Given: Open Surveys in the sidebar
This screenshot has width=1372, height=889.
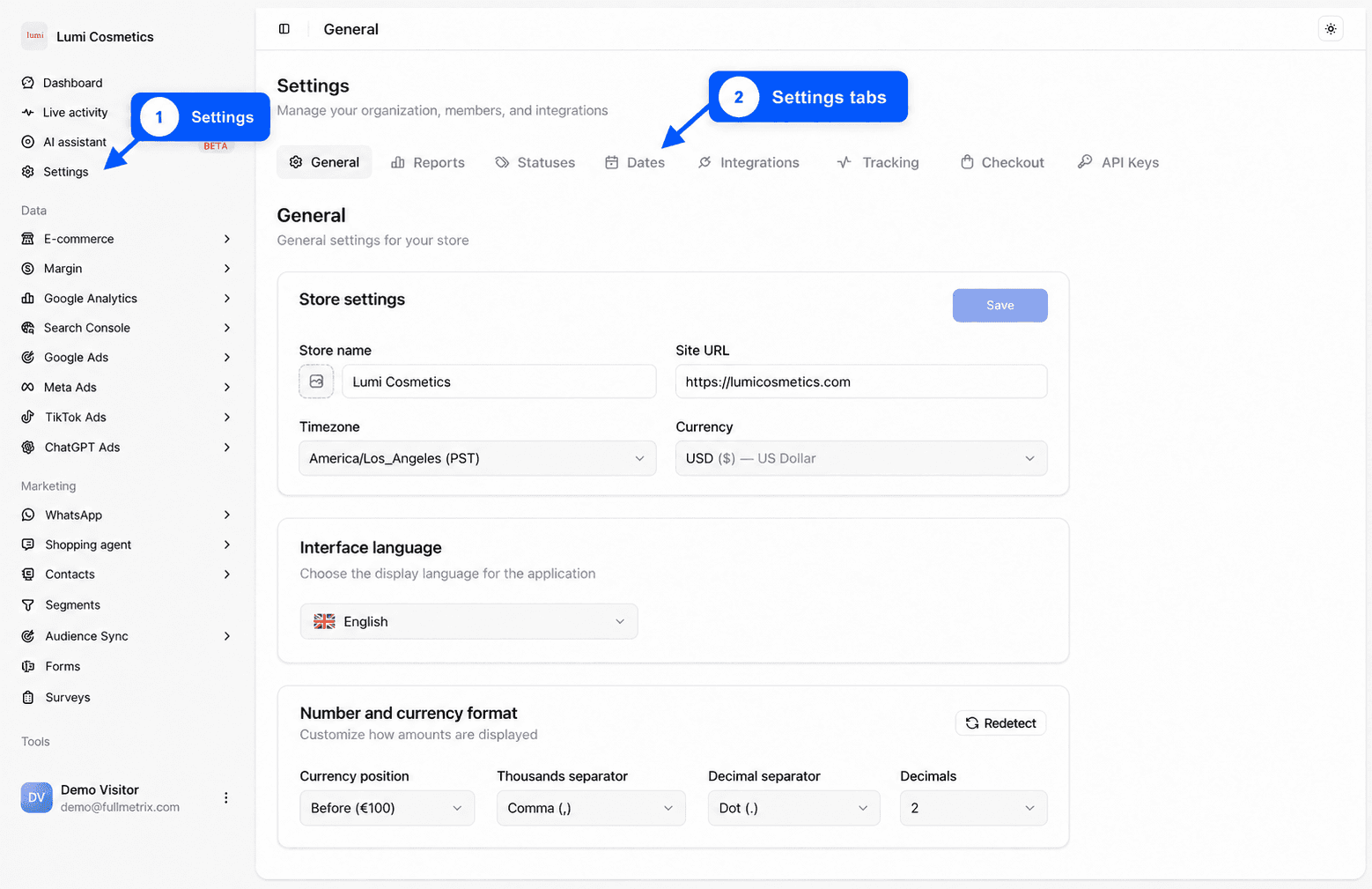Looking at the screenshot, I should [x=68, y=698].
